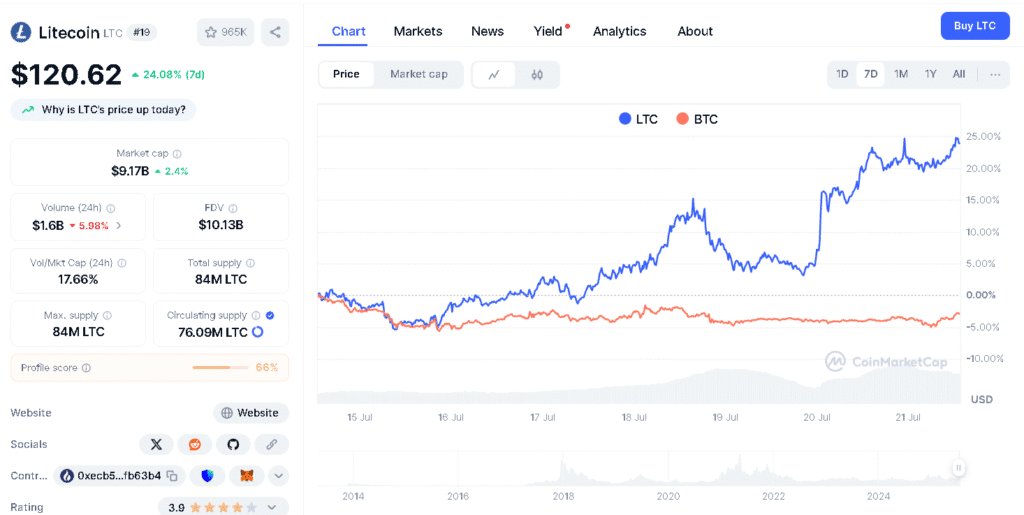Show Profile score info icon

click(86, 368)
